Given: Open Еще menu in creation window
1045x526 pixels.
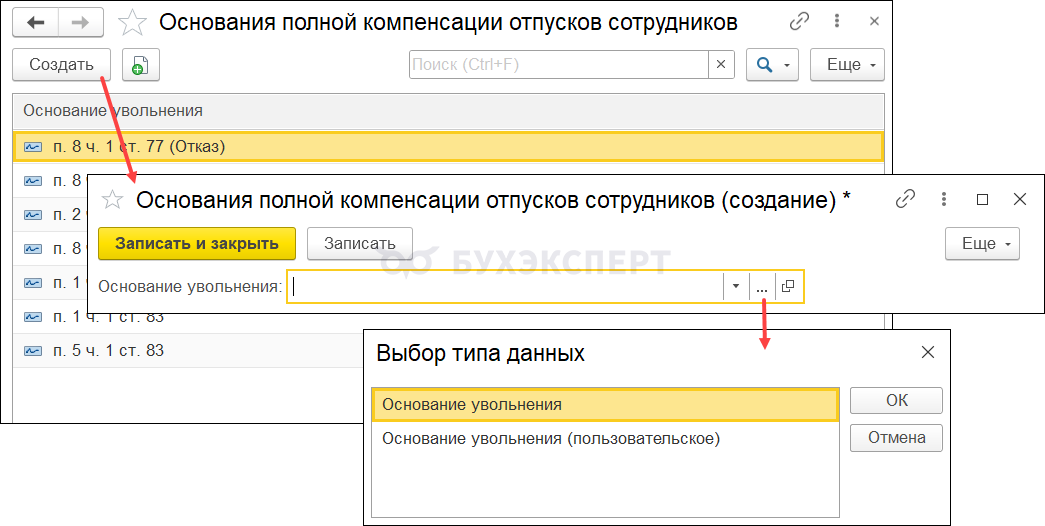Looking at the screenshot, I should click(982, 243).
